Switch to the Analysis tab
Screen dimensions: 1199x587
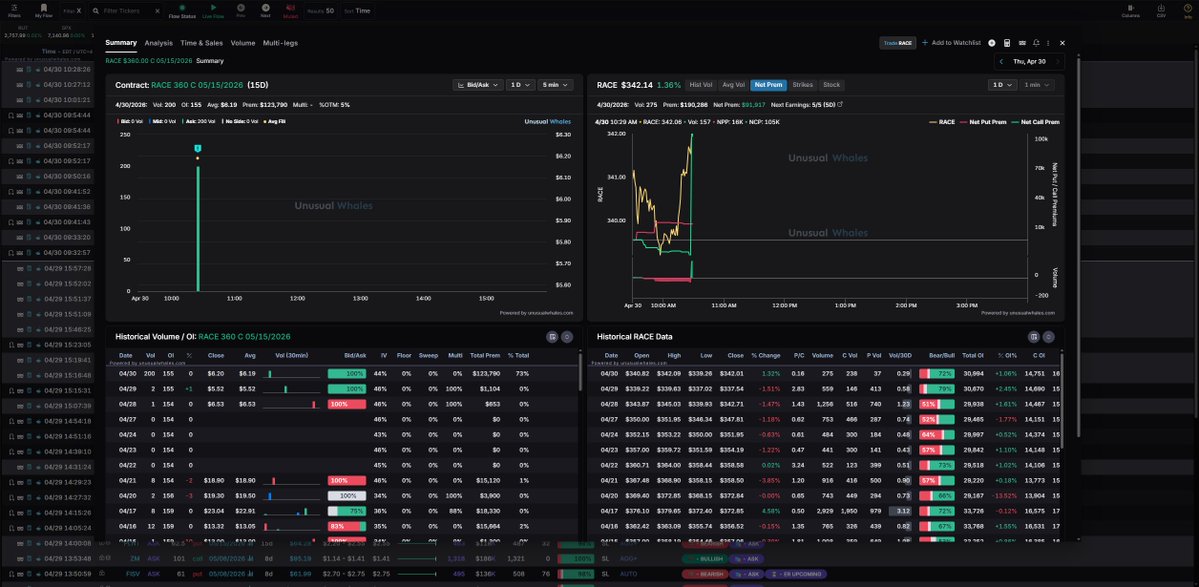(x=158, y=43)
